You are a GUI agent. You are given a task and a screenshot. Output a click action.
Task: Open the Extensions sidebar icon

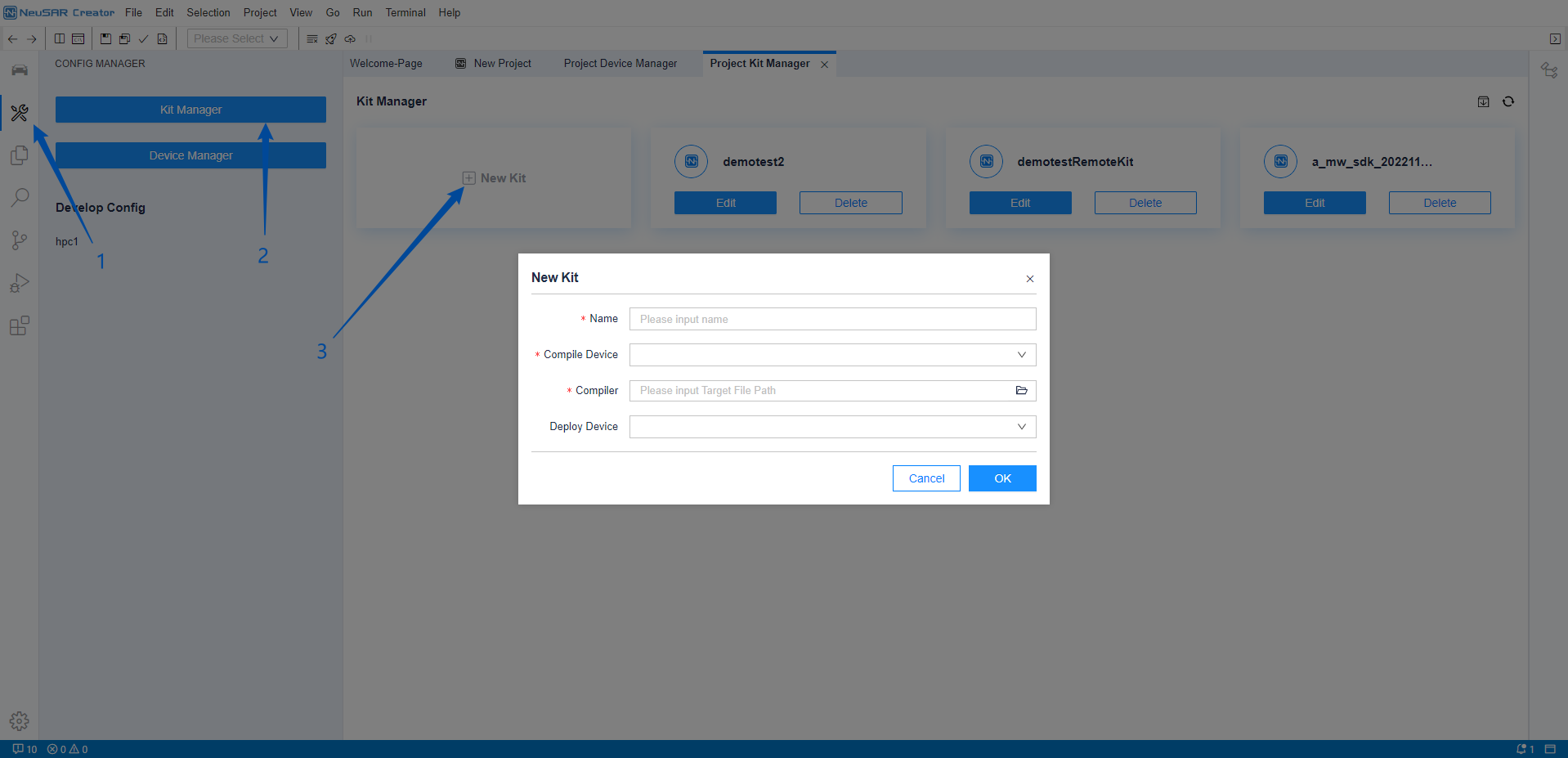coord(20,326)
